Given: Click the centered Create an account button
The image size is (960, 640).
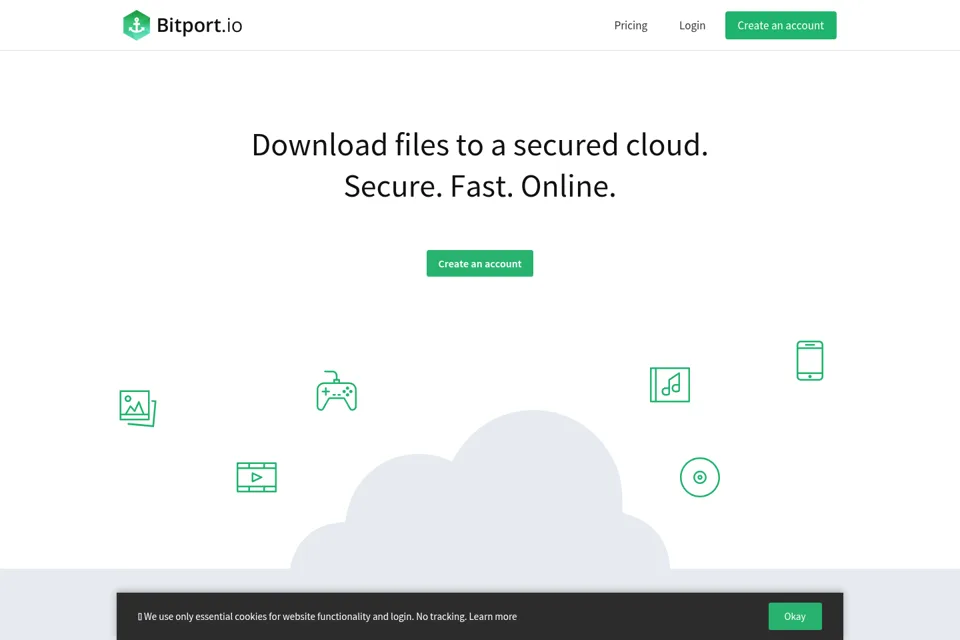Looking at the screenshot, I should click(480, 263).
